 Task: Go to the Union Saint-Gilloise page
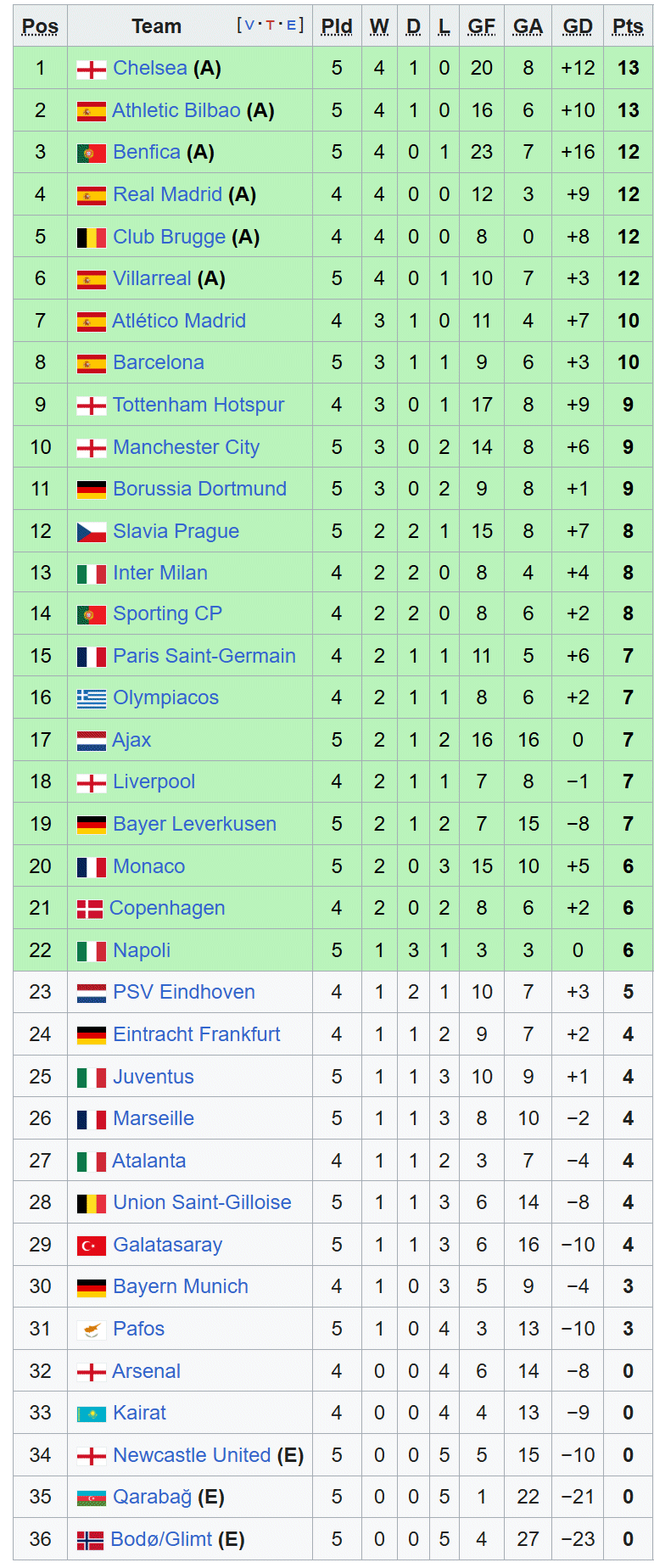coord(202,1202)
